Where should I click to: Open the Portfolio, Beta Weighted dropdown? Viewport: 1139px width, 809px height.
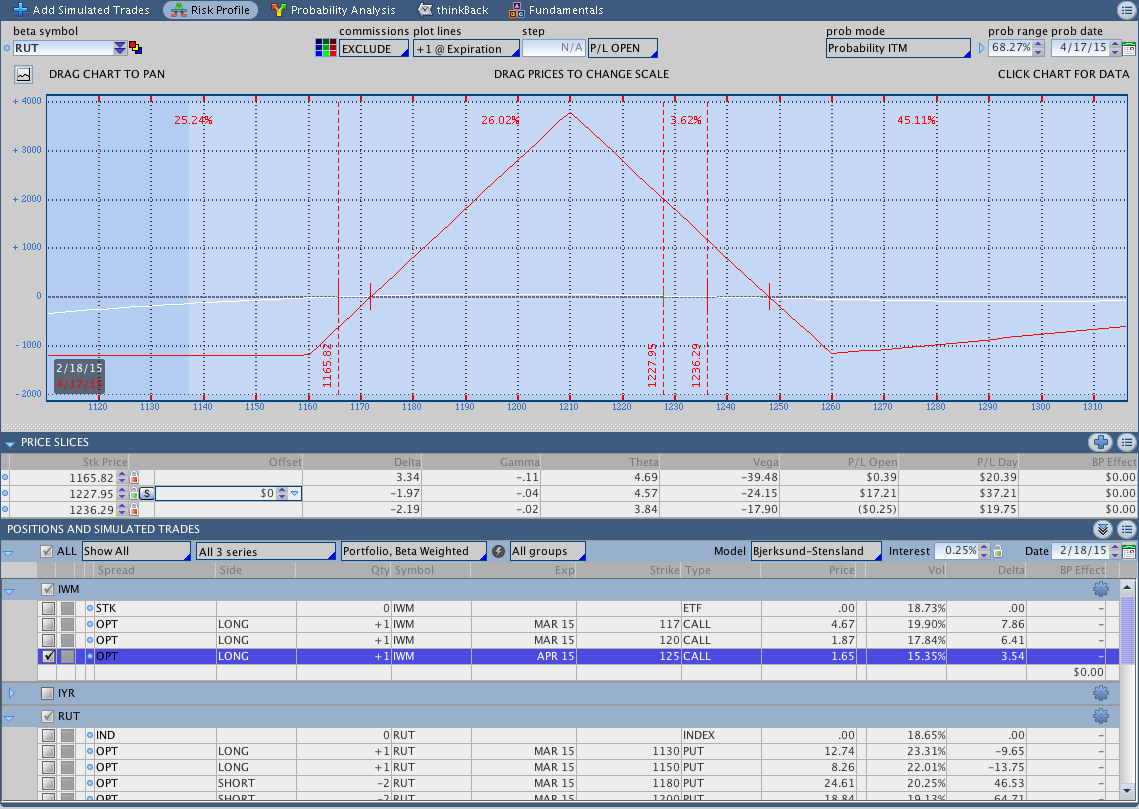coord(413,551)
